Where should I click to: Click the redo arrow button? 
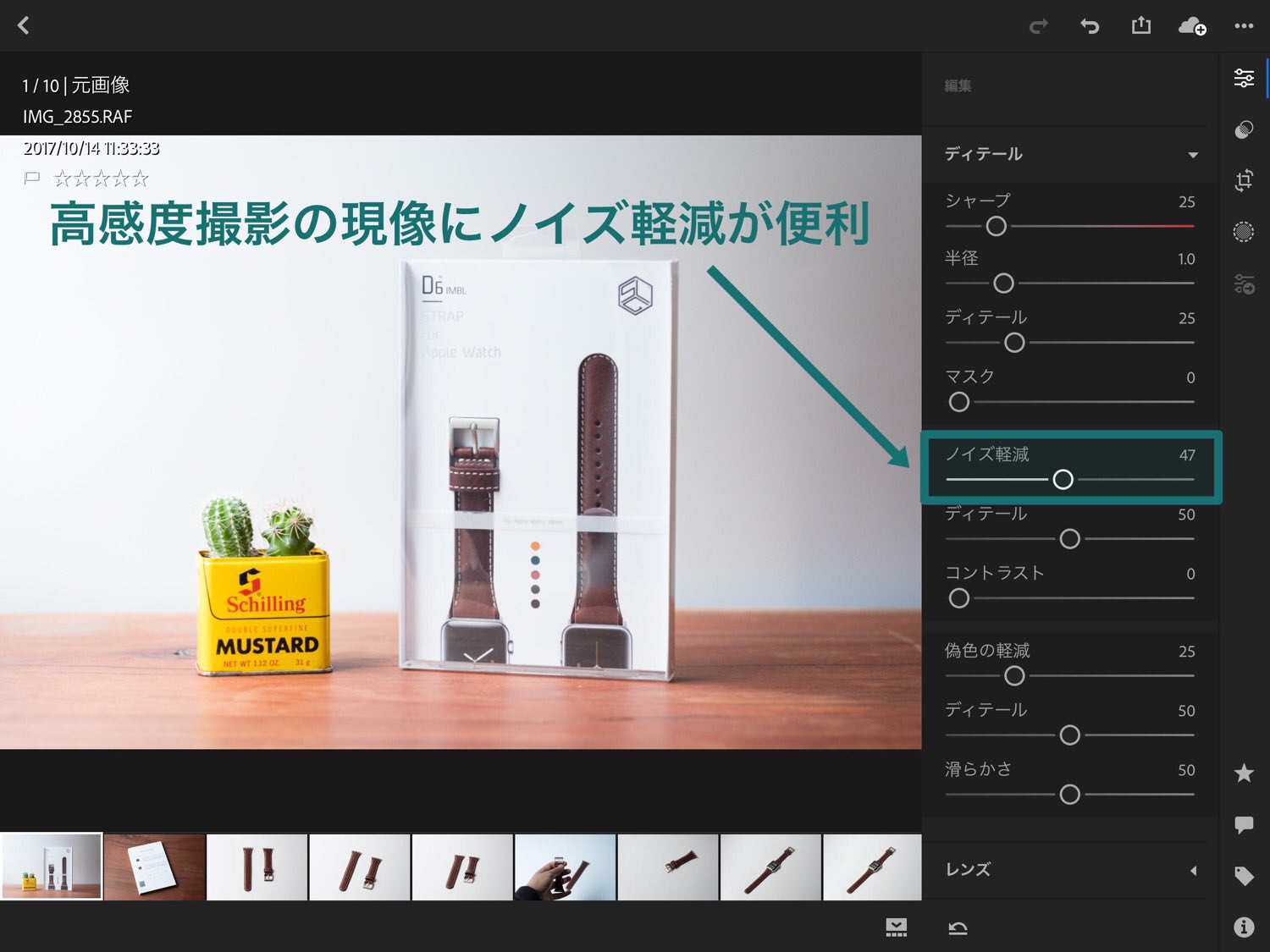(x=1038, y=26)
